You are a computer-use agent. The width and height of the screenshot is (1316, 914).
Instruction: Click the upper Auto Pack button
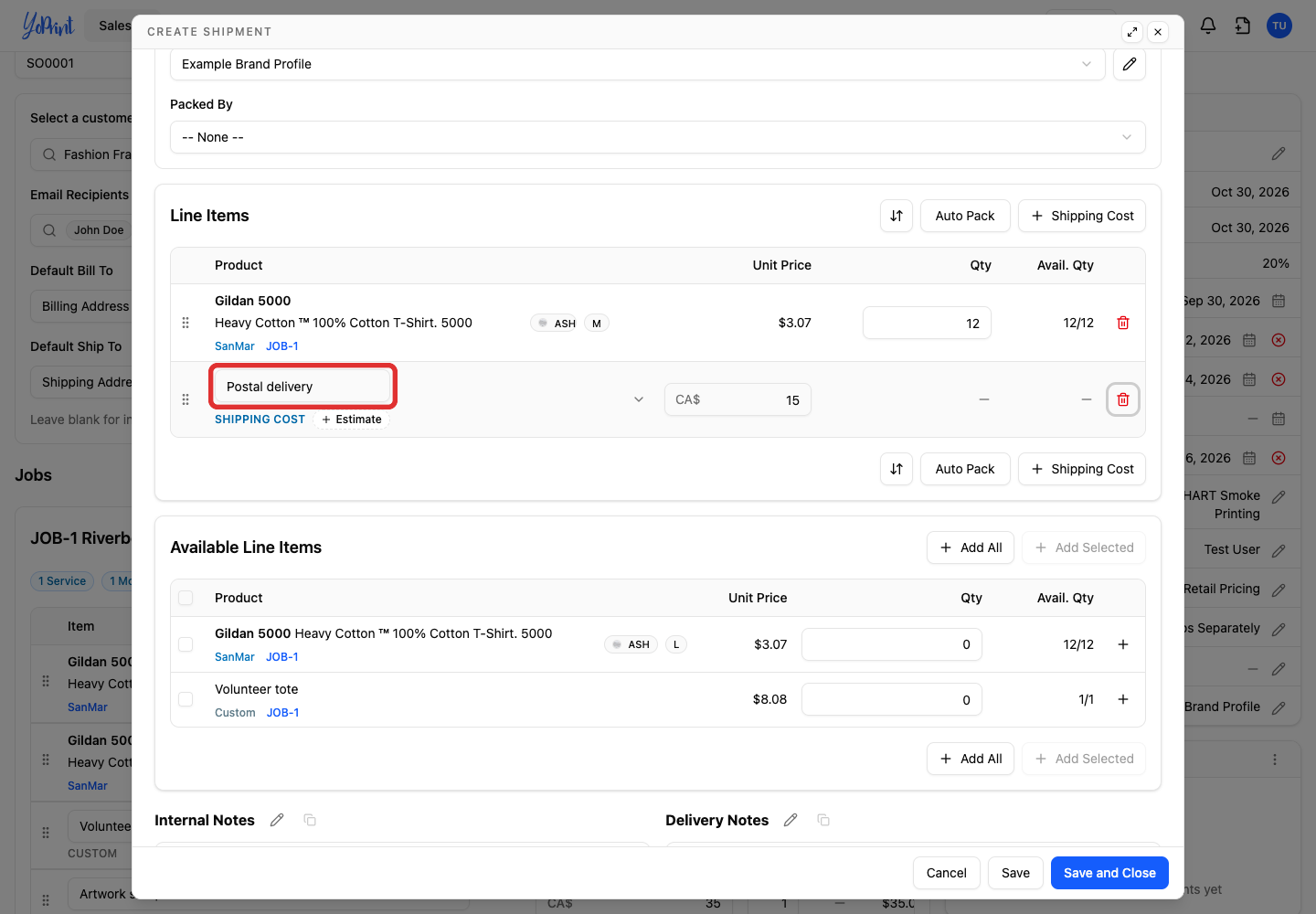965,216
